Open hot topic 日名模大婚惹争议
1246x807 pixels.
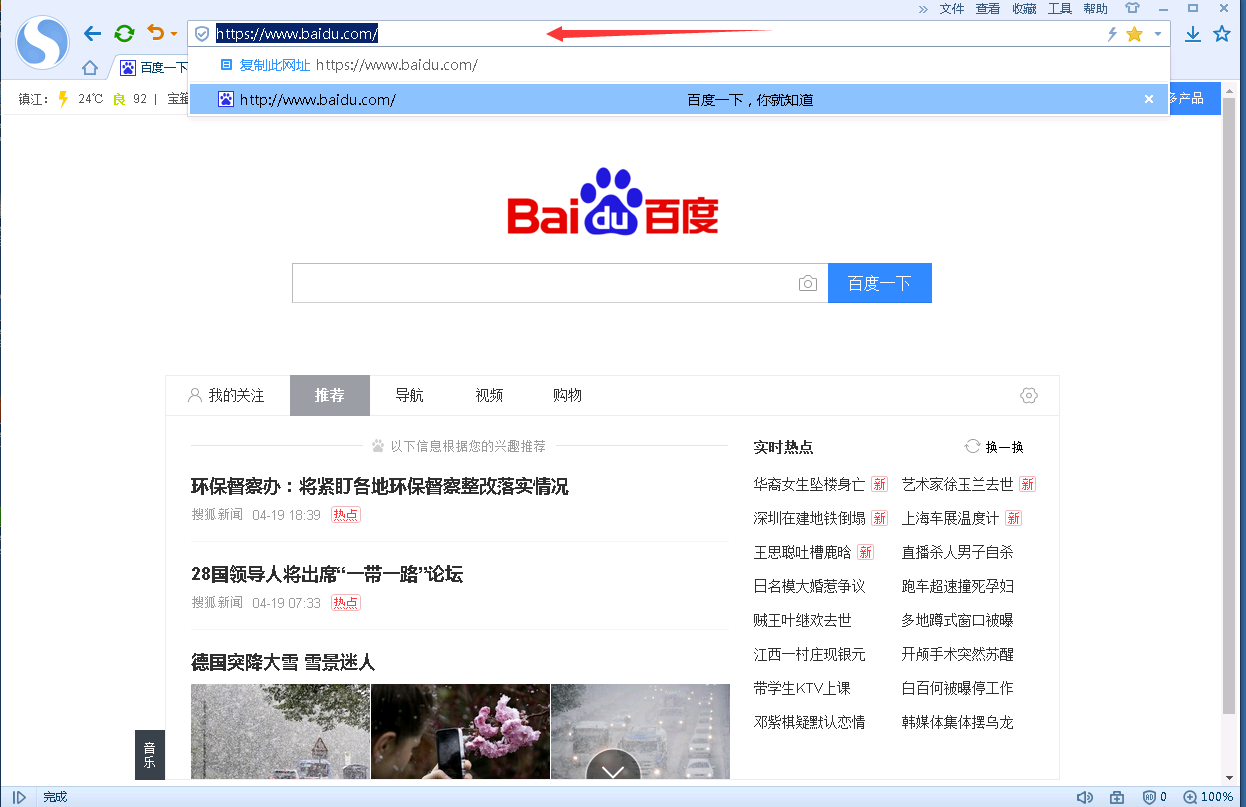[809, 587]
